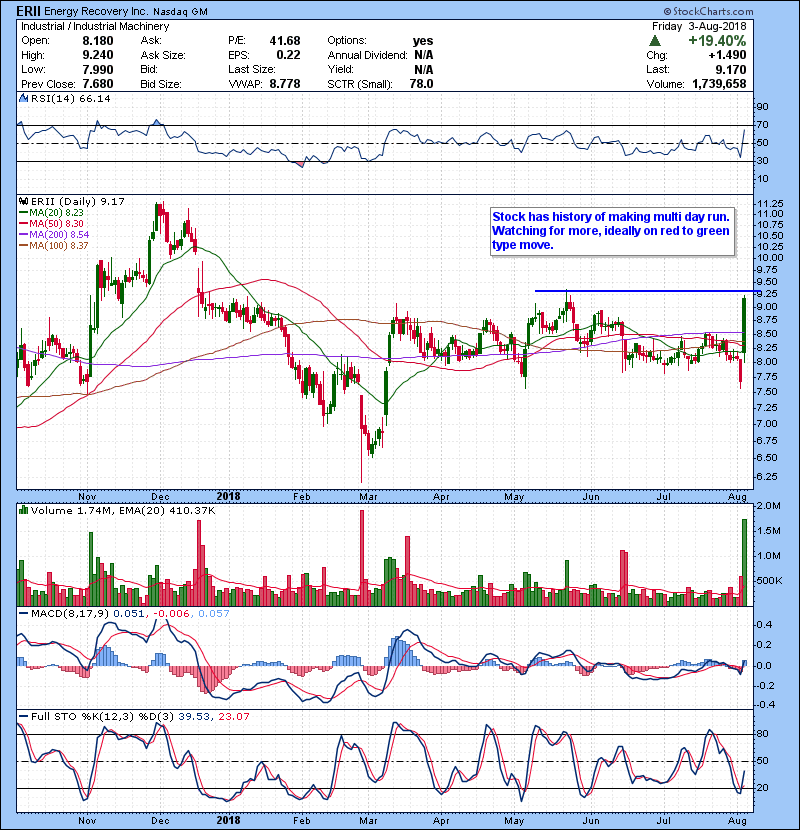Click the Annual Dividend N/A value
The width and height of the screenshot is (800, 830).
pyautogui.click(x=424, y=55)
